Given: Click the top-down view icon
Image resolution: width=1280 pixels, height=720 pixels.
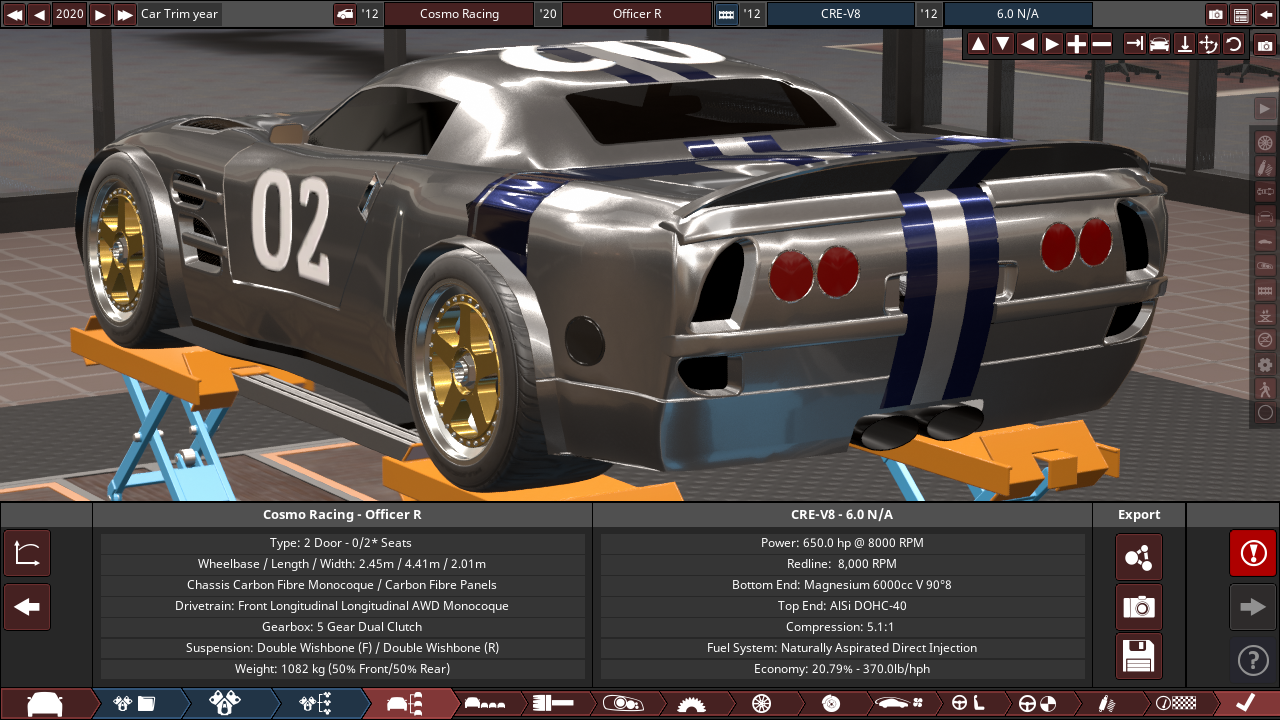Looking at the screenshot, I should [x=1184, y=44].
